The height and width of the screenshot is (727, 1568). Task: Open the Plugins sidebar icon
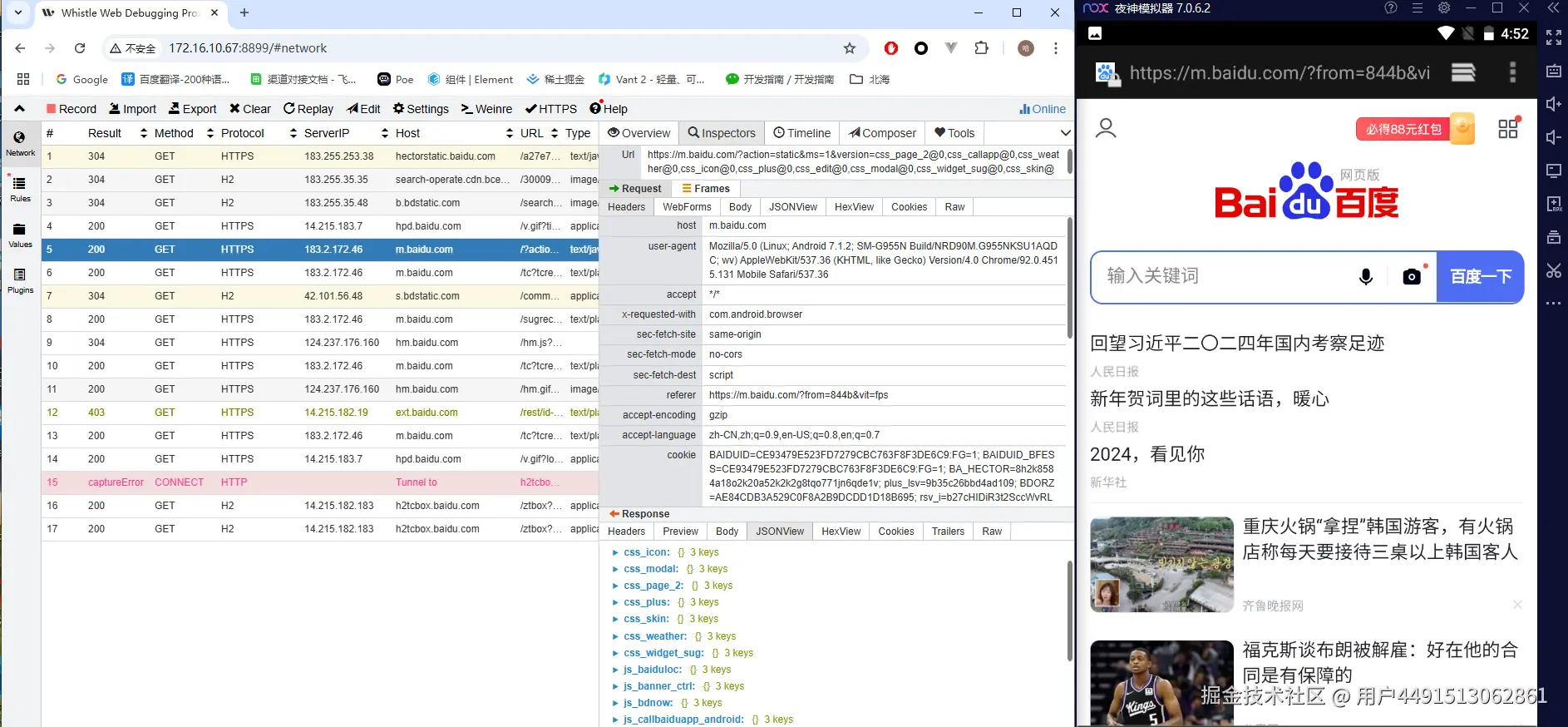click(x=20, y=280)
